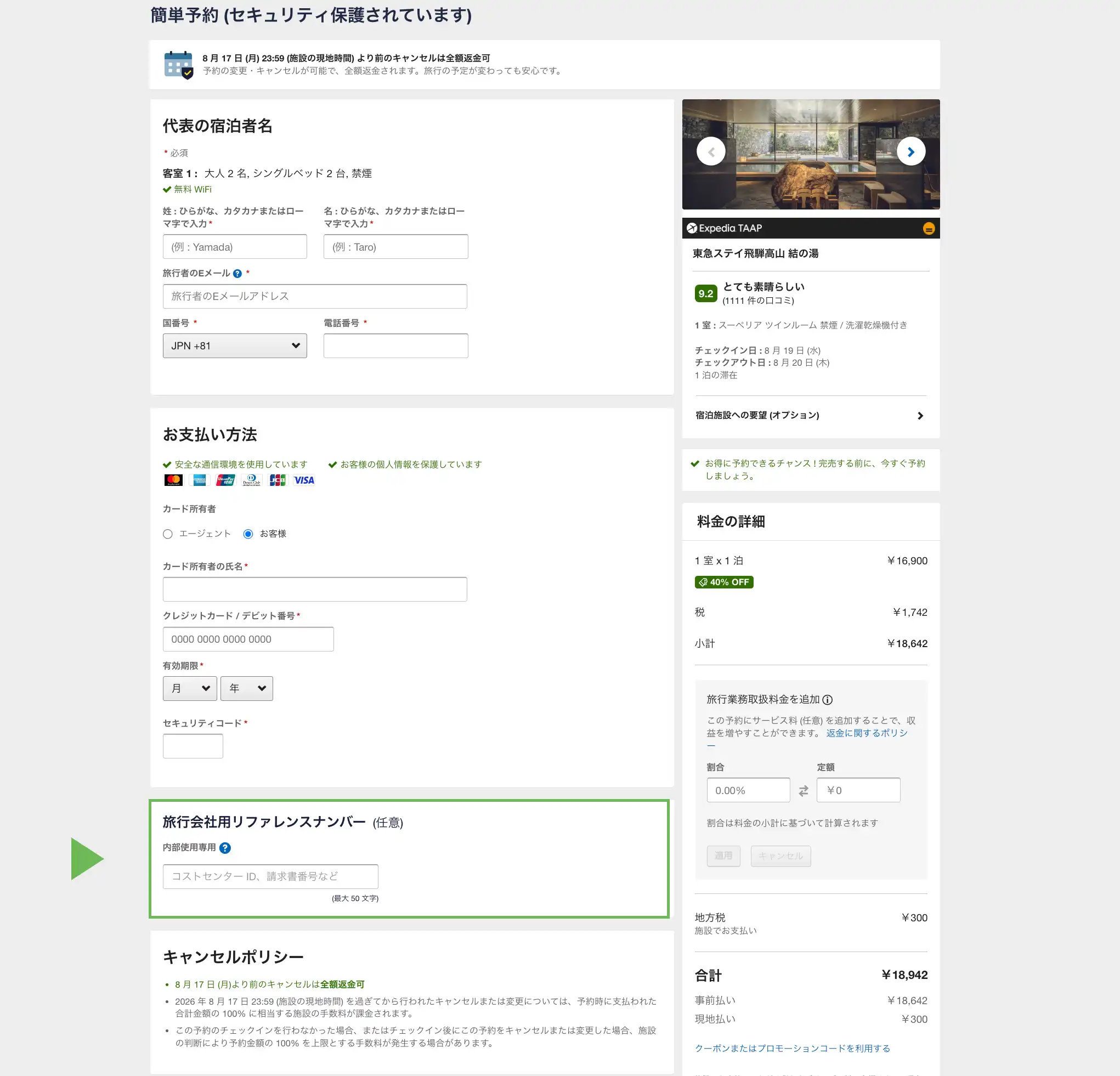Click the orange Expedia TAAP badge icon
This screenshot has height=1076, width=1120.
(x=929, y=229)
